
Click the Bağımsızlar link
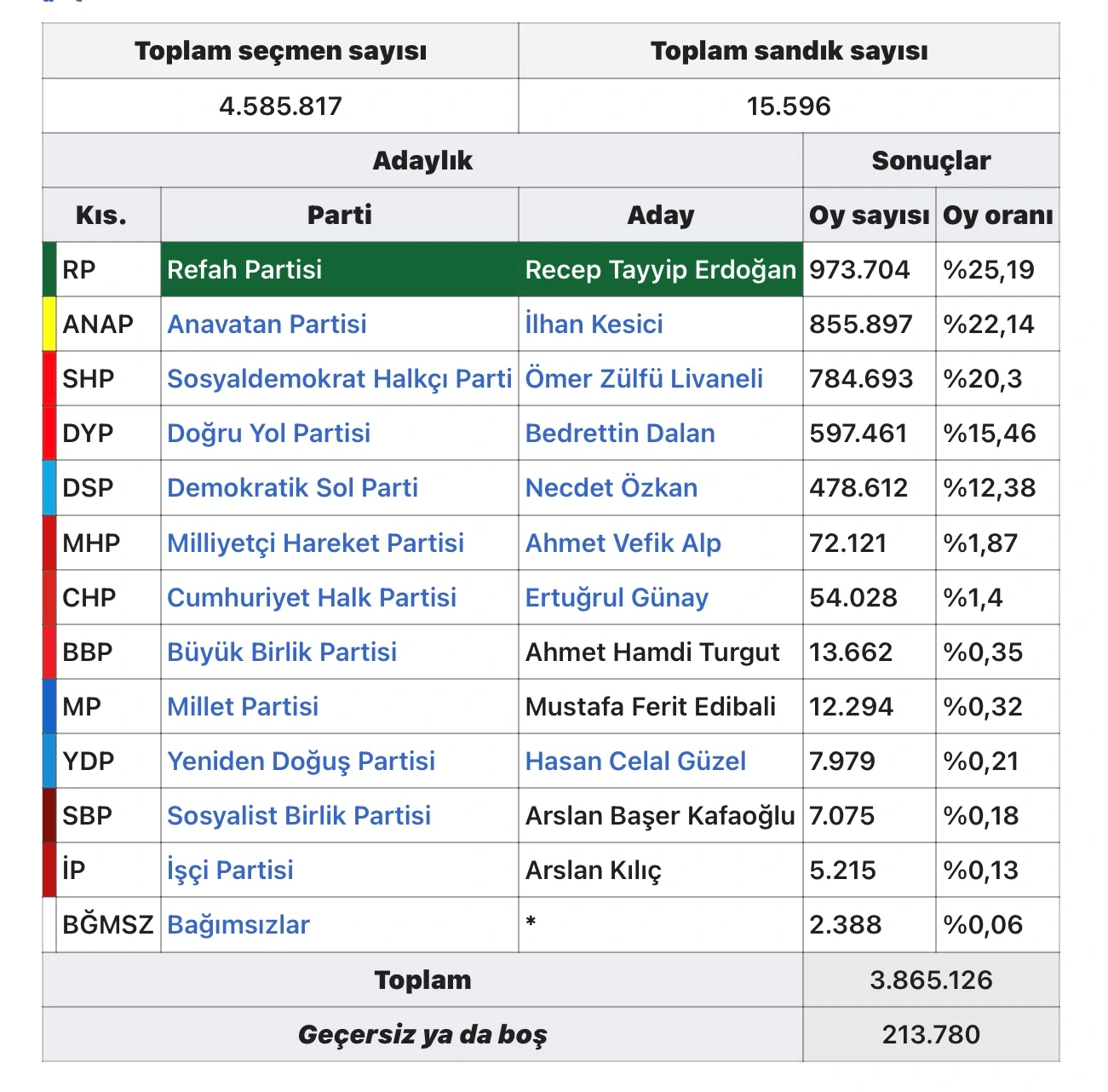(x=238, y=925)
